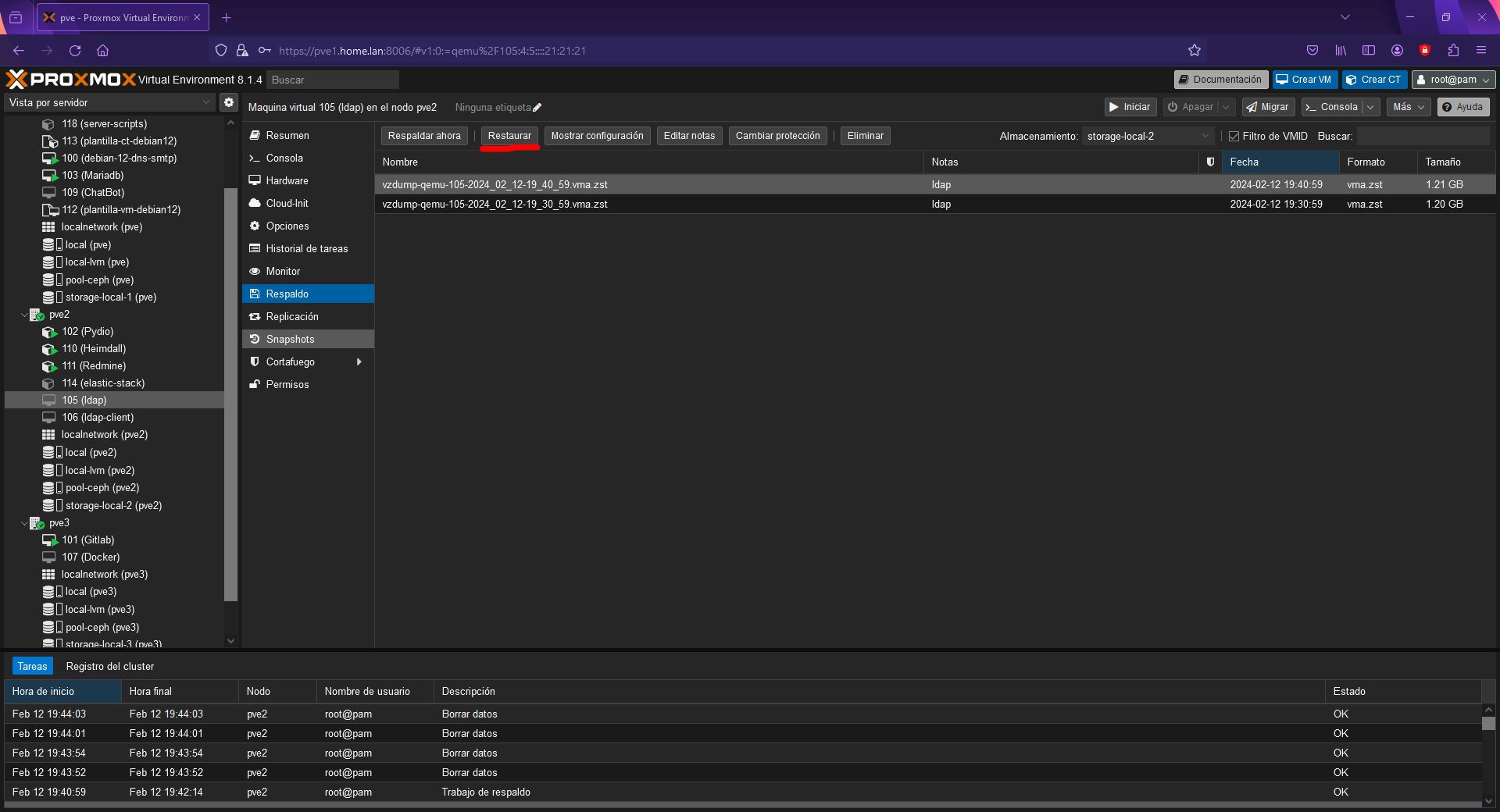The image size is (1500, 812).
Task: Click the Trabajo de respaldo task row
Action: click(x=743, y=792)
